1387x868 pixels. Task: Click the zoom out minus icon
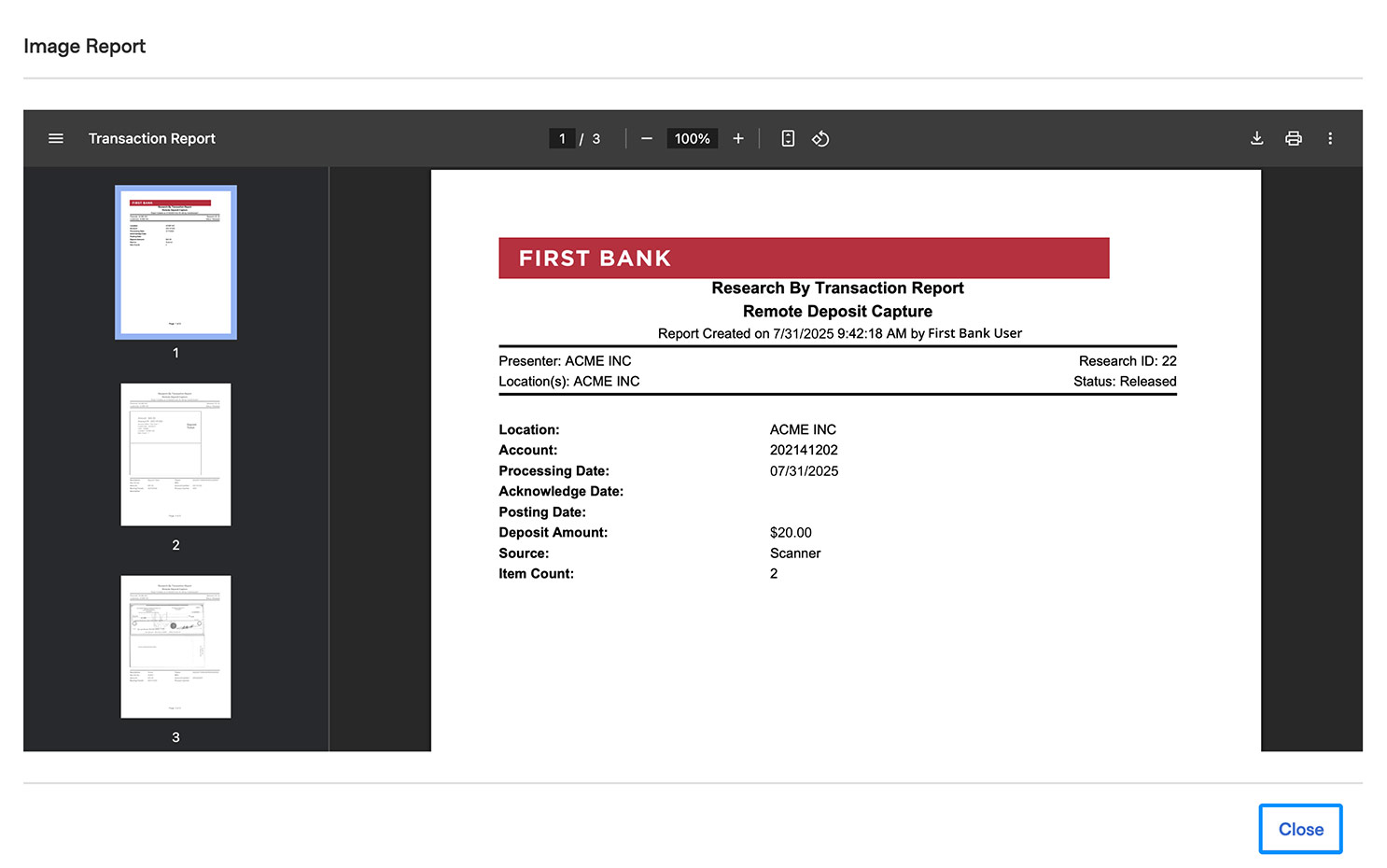(646, 138)
